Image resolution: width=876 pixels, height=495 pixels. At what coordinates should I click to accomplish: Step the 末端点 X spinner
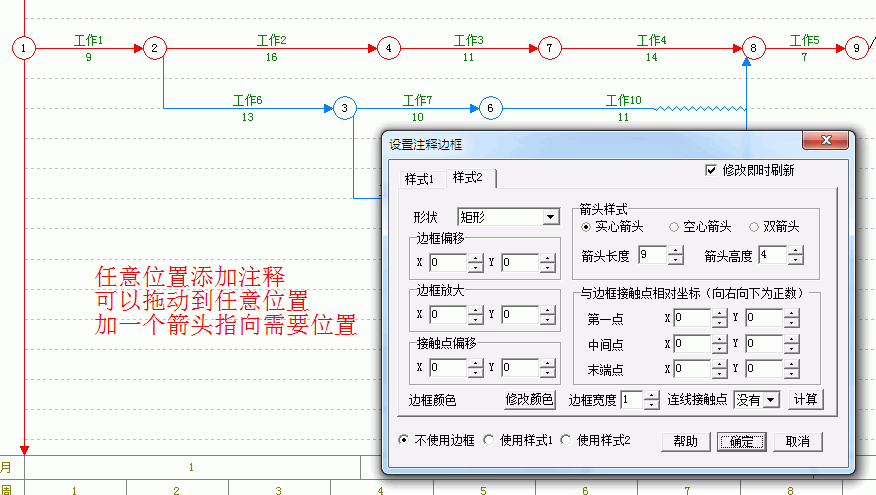[719, 369]
